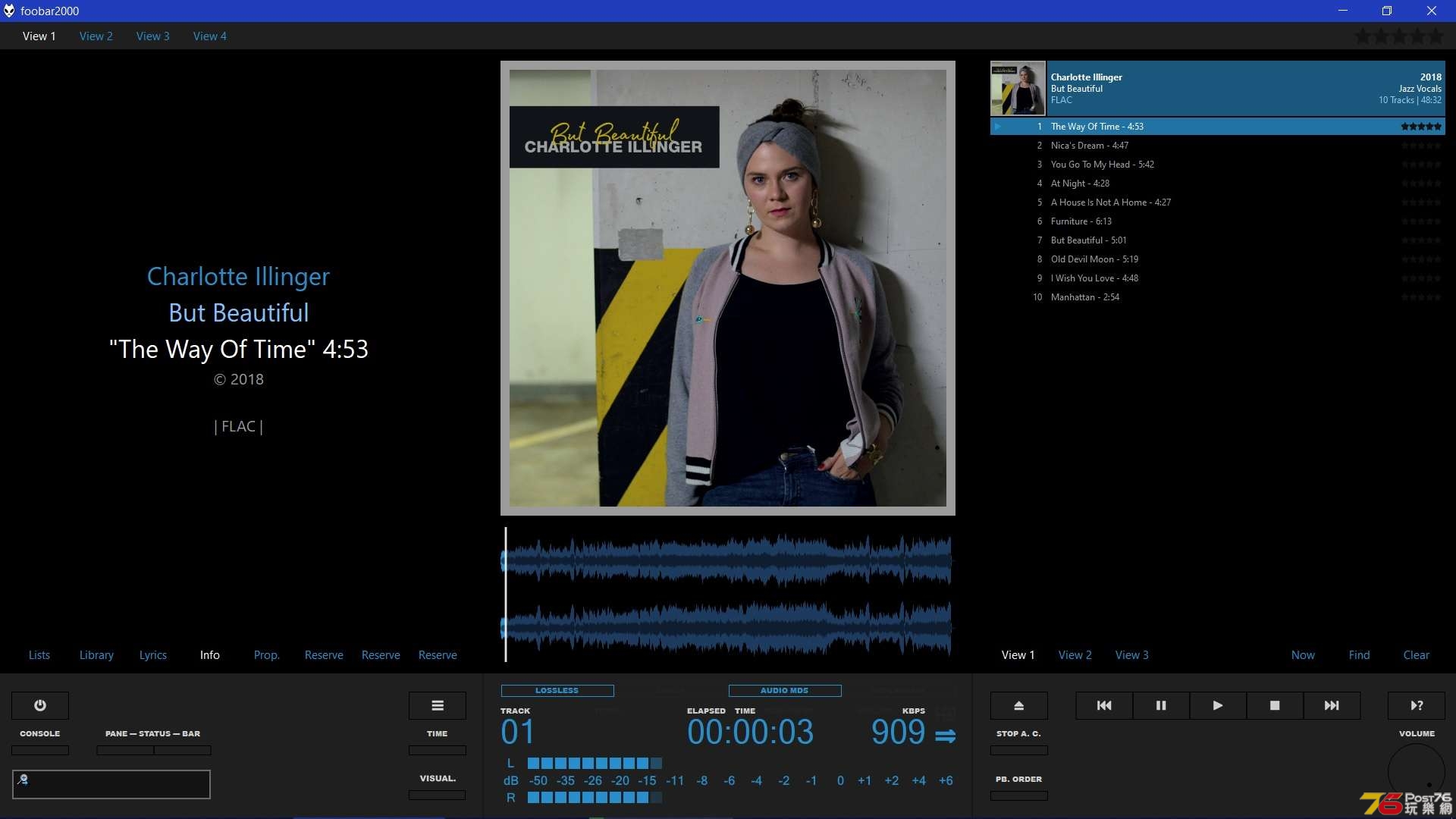
Task: Click the playback order arrow icon beside KBPS
Action: coord(945,736)
